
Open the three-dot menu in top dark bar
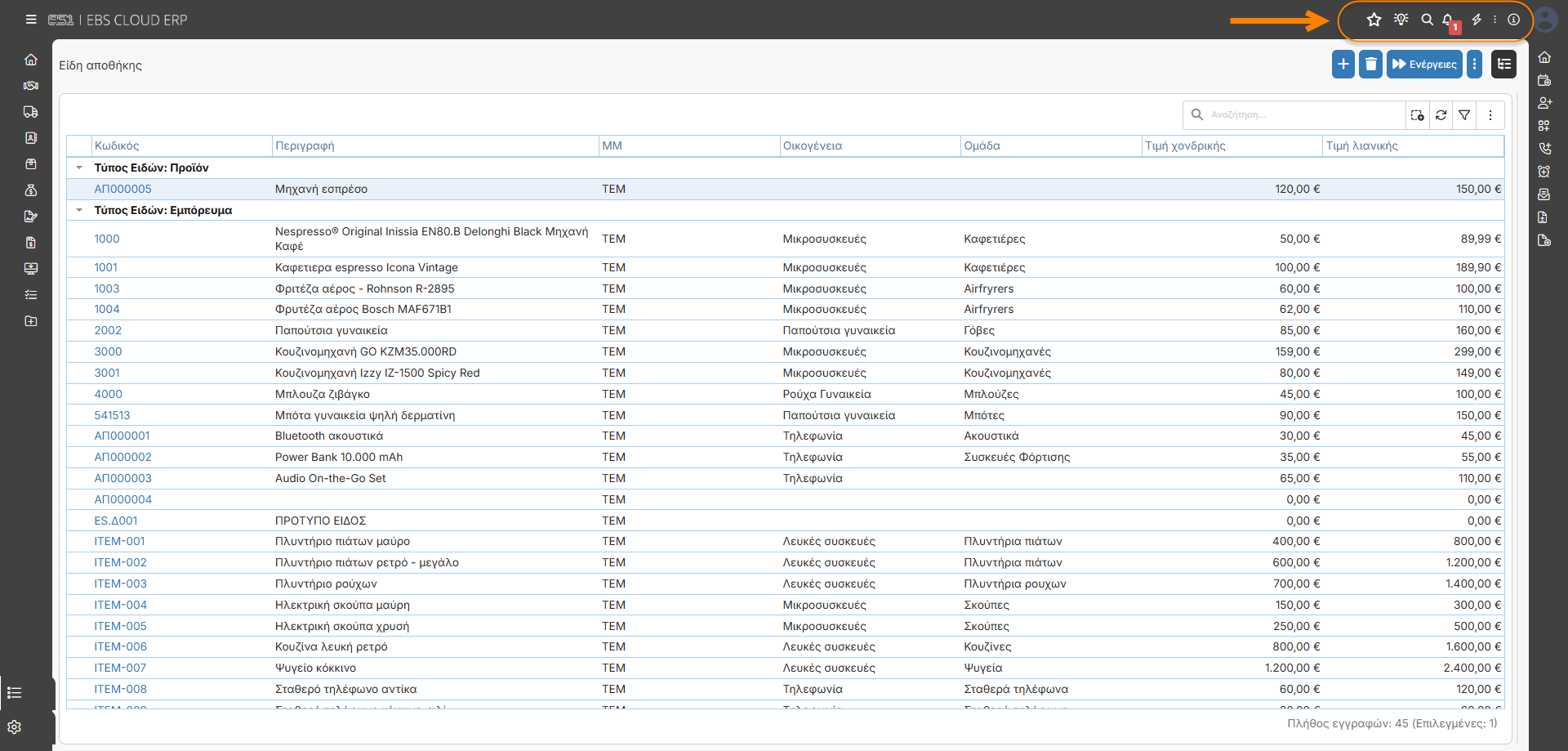1495,20
